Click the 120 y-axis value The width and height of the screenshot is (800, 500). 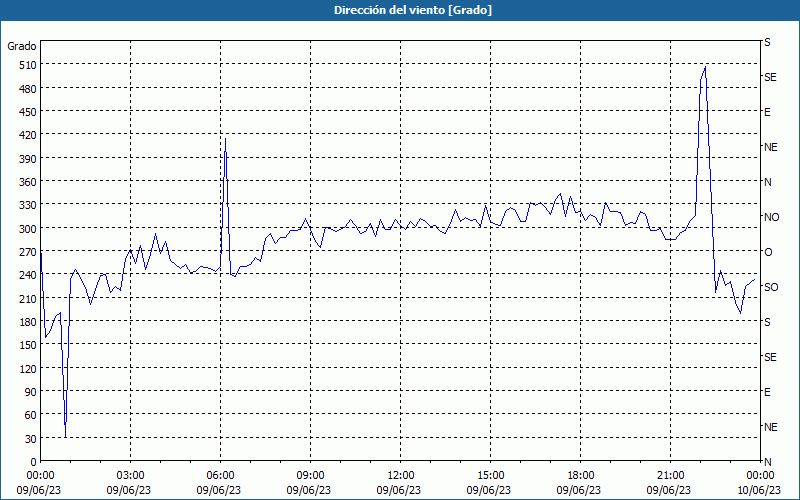(x=27, y=369)
